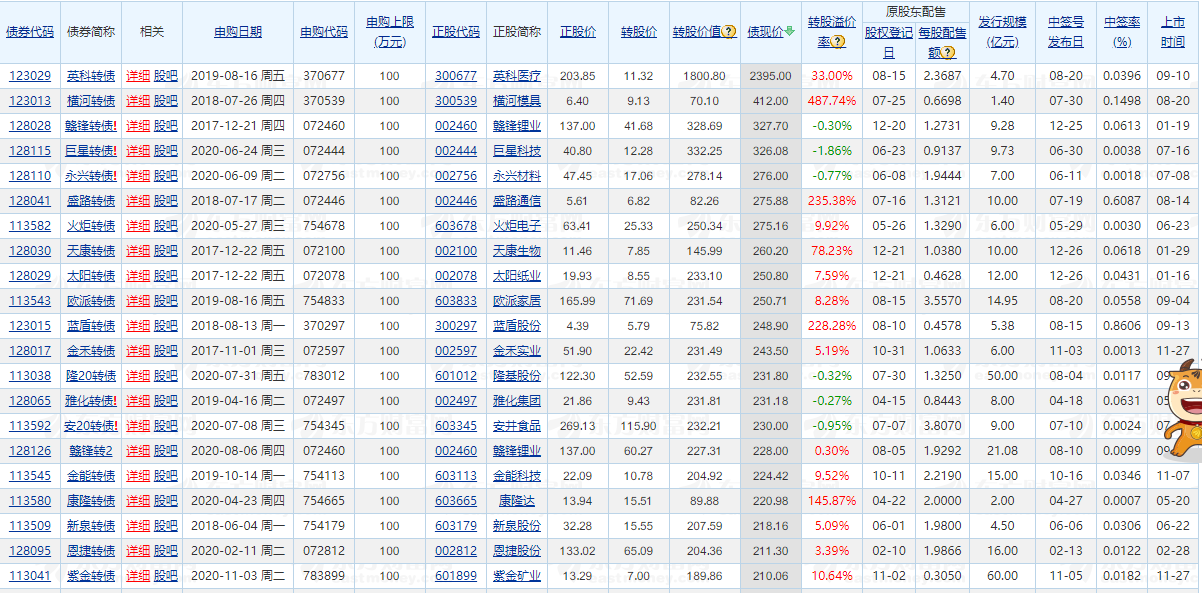
Task: Open bond code 113041 link
Action: click(30, 576)
